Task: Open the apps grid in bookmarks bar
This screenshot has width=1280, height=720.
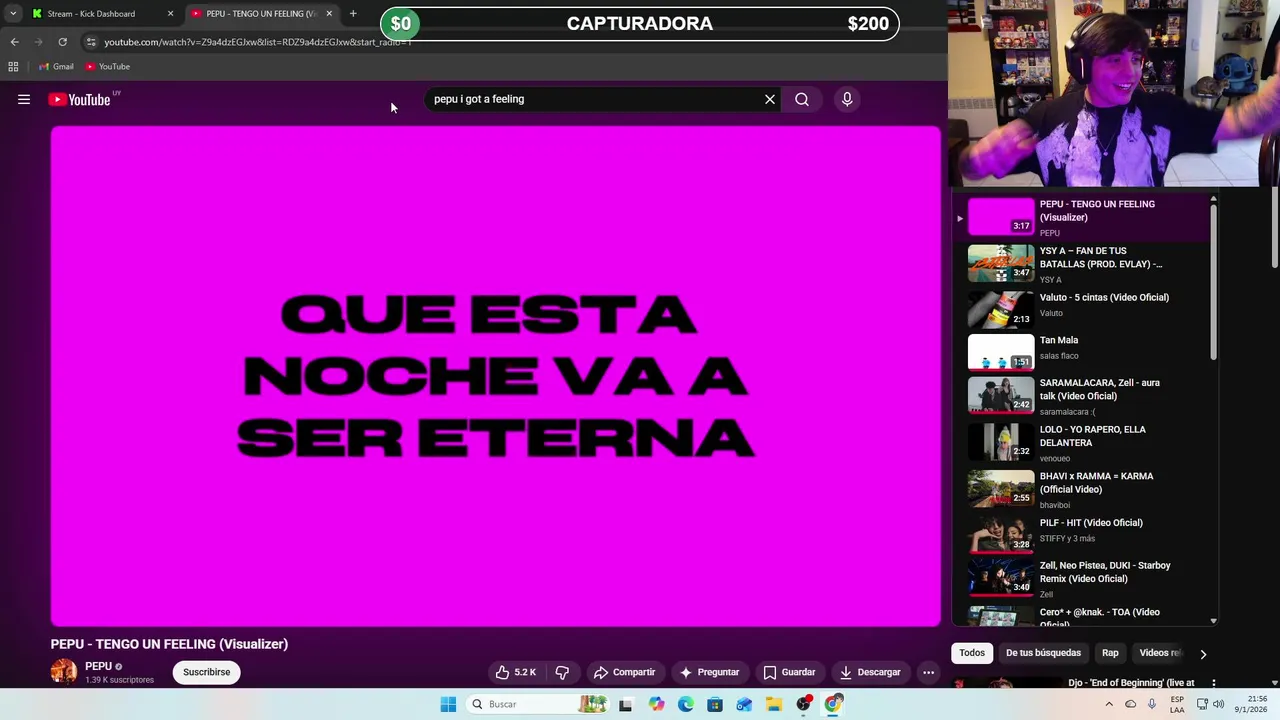Action: tap(13, 66)
